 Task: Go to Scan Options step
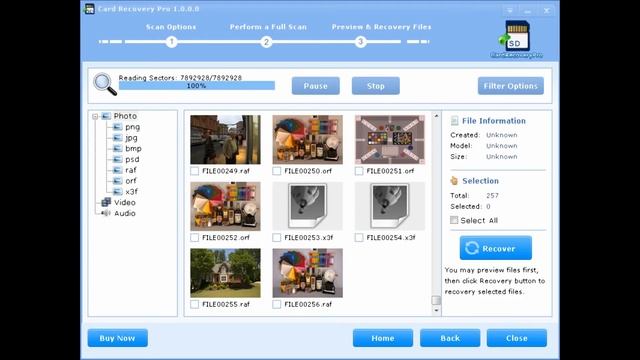pos(171,27)
